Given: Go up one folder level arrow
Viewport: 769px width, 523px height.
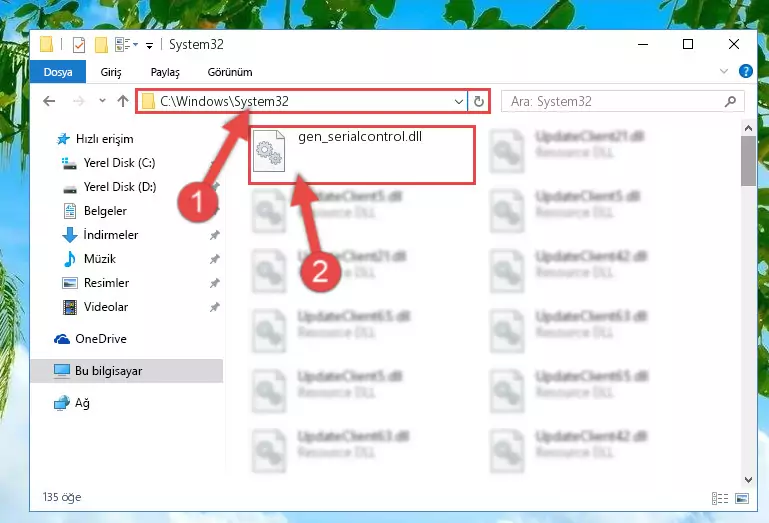Looking at the screenshot, I should (123, 101).
